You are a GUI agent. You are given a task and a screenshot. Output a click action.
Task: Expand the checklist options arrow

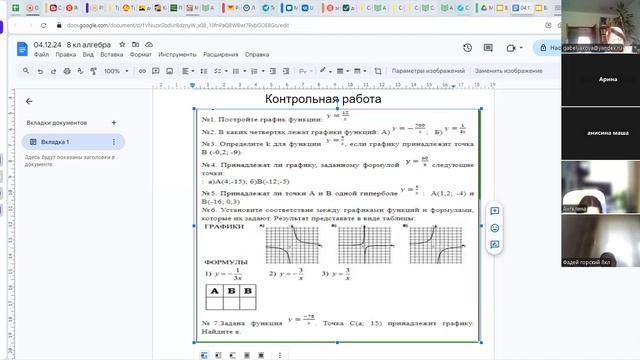tap(226, 71)
